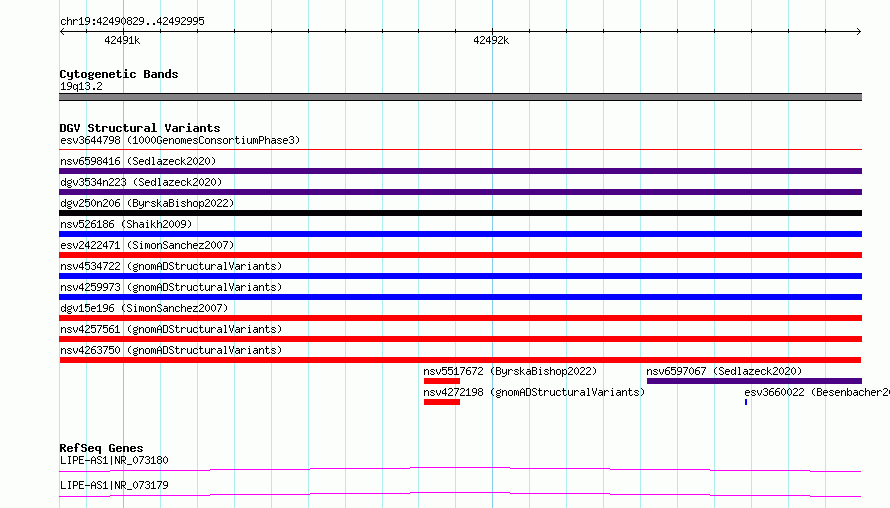Click the purple dgv3534n223 variant bar
The width and height of the screenshot is (890, 508).
pos(460,192)
